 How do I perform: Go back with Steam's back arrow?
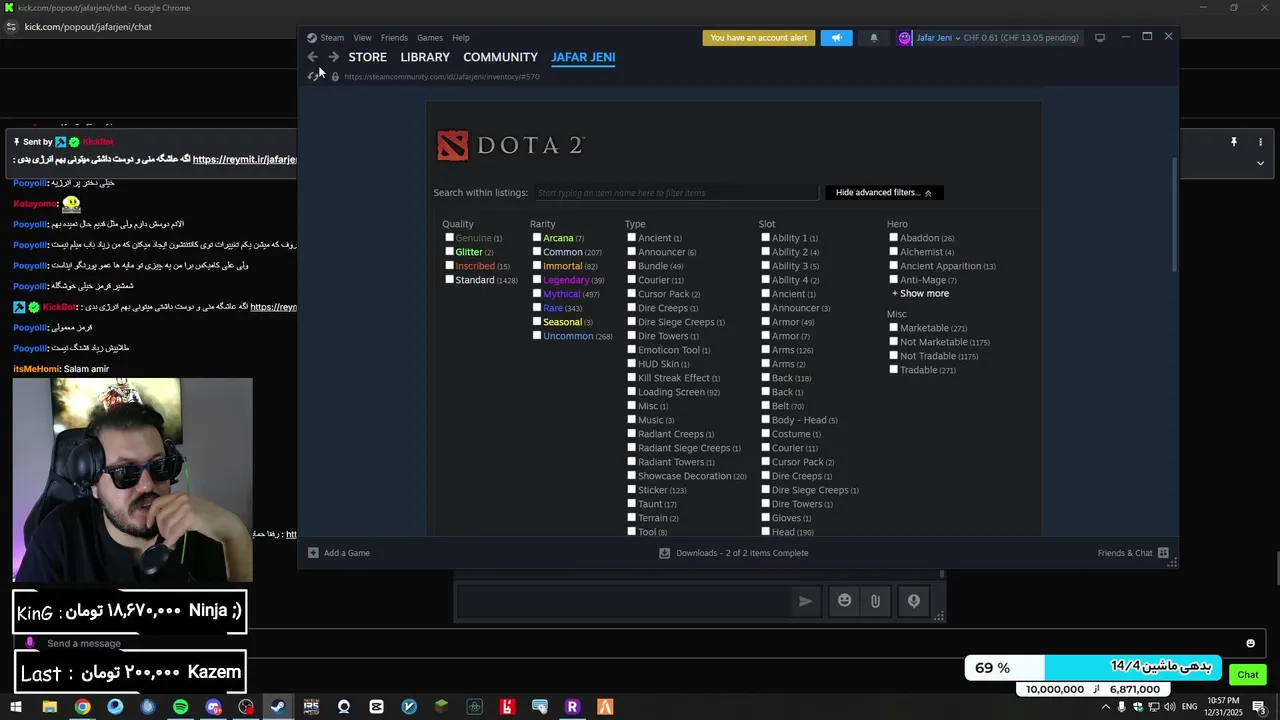(313, 57)
